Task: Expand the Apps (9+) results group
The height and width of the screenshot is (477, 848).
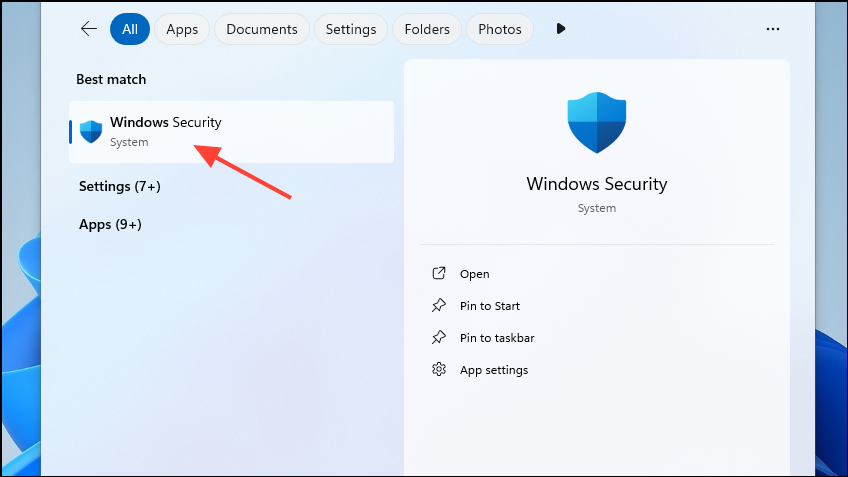Action: (x=110, y=224)
